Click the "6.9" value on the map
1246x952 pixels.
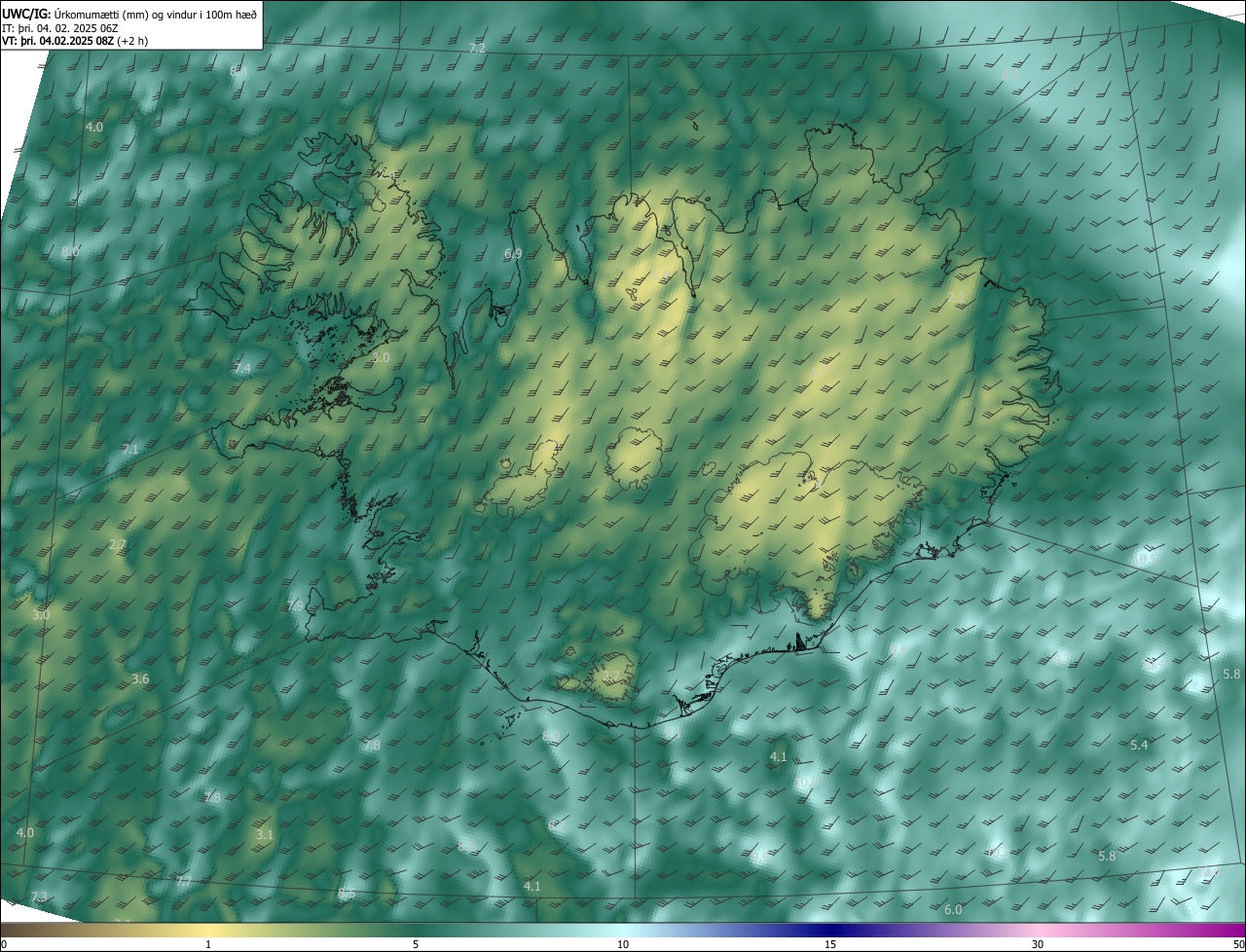click(513, 253)
